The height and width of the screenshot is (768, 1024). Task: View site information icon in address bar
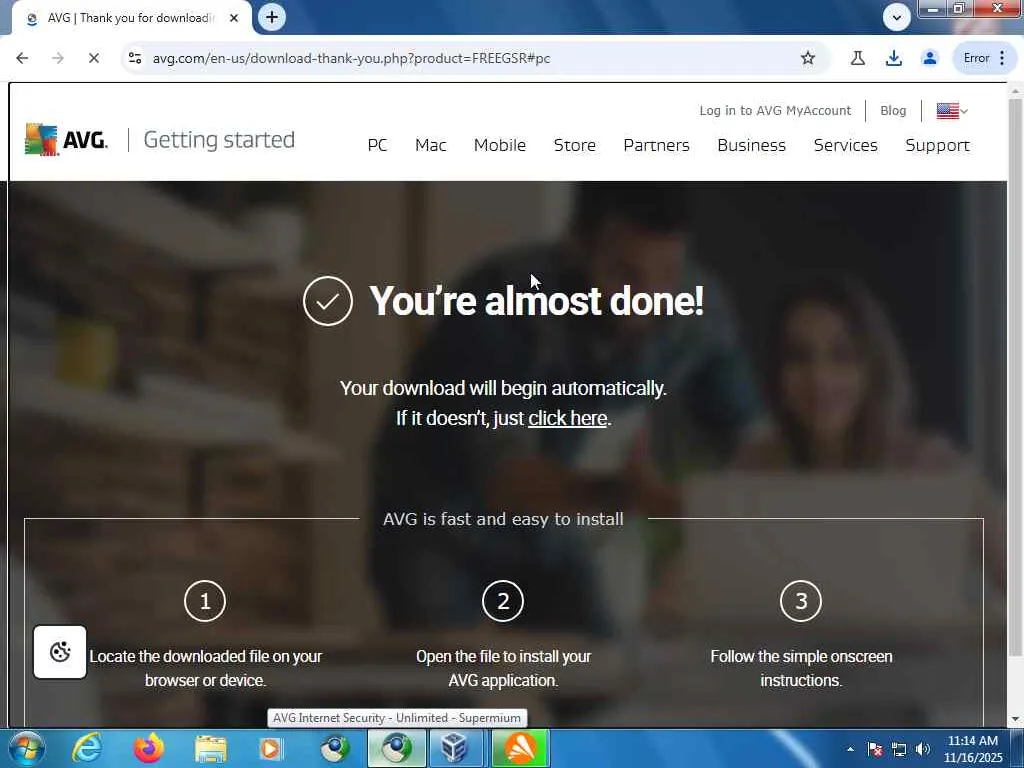[x=135, y=58]
